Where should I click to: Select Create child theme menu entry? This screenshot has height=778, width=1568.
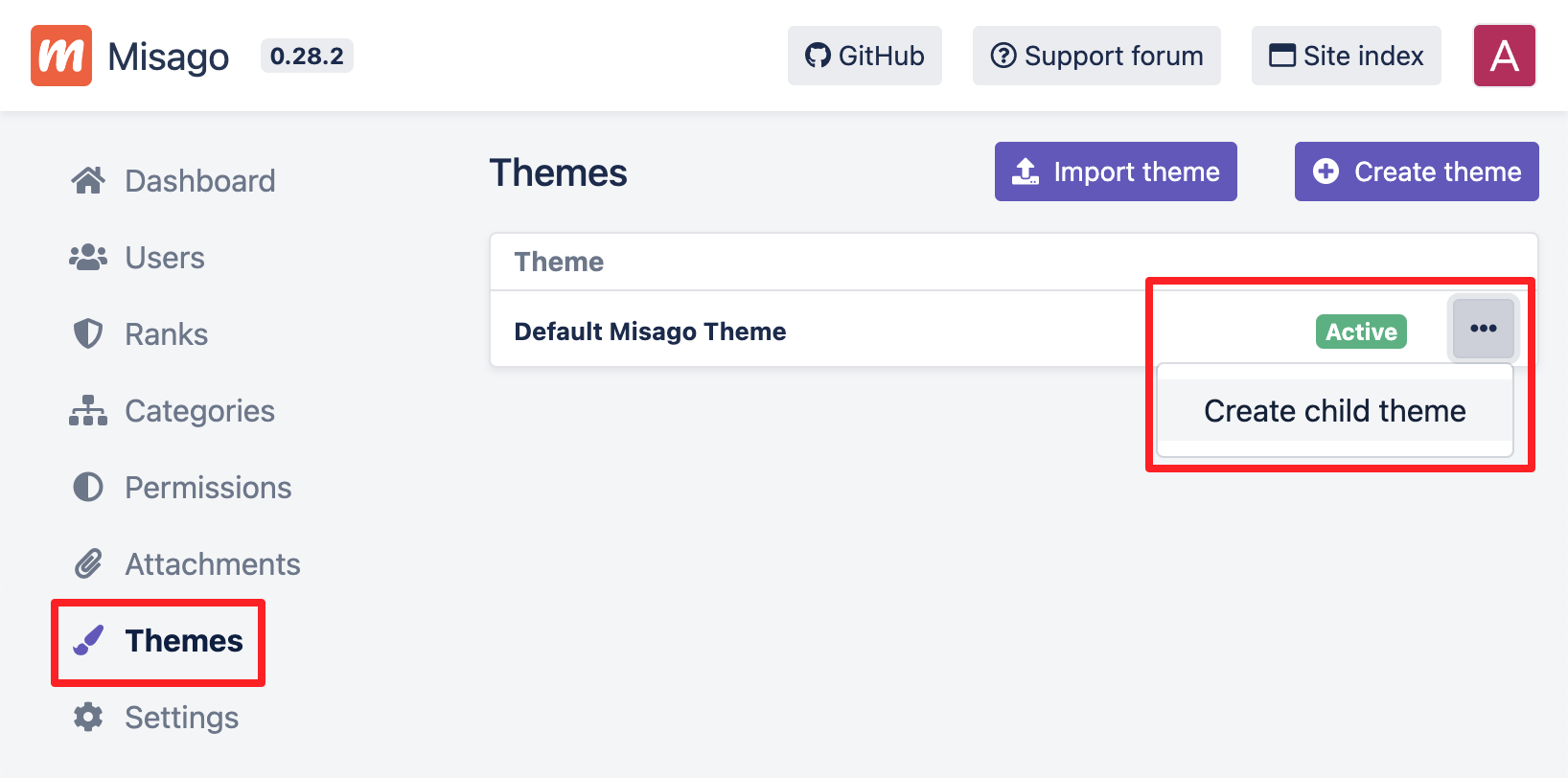coord(1334,411)
